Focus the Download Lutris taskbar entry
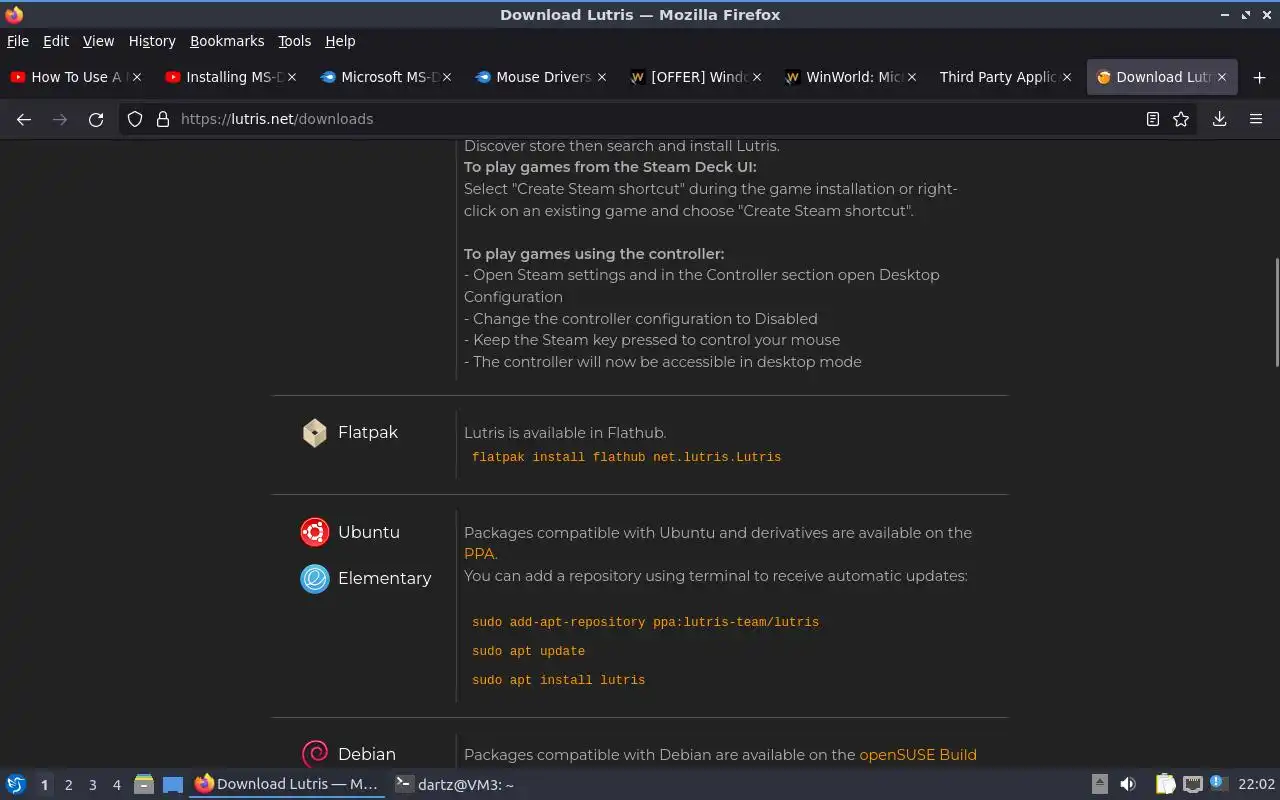1280x800 pixels. [287, 785]
